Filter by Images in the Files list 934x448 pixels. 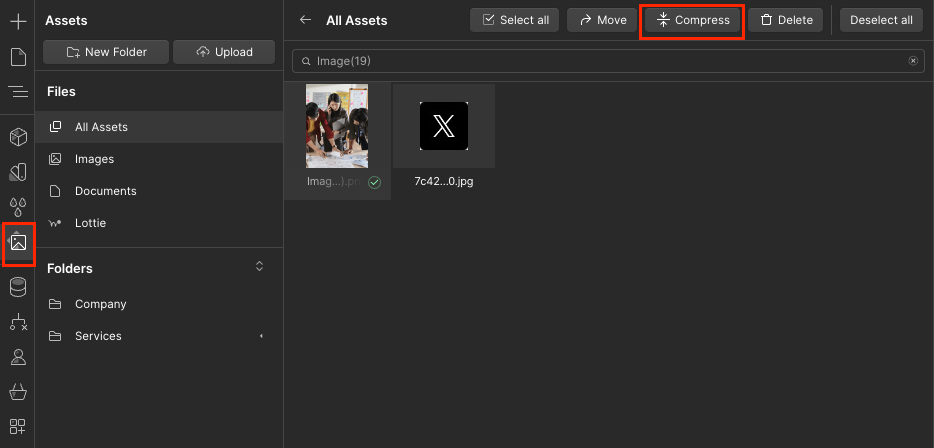pyautogui.click(x=159, y=159)
